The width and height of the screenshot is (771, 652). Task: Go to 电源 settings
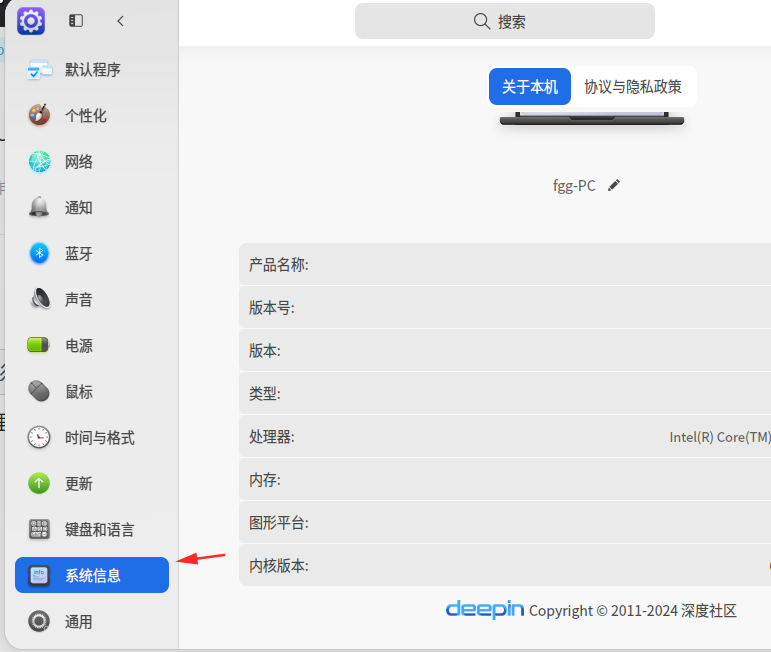[x=92, y=346]
